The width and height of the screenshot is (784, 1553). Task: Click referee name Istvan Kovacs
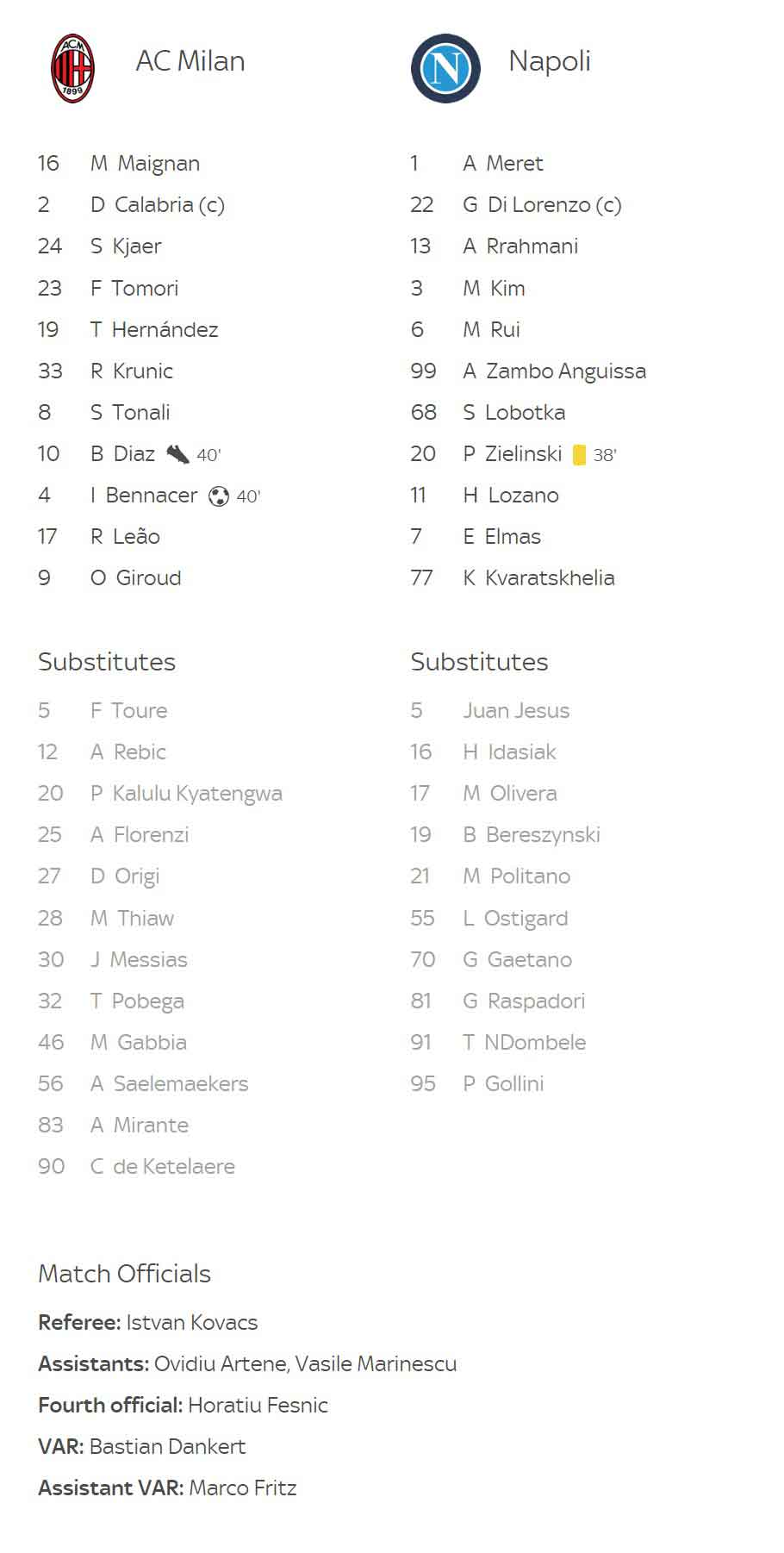[191, 1322]
